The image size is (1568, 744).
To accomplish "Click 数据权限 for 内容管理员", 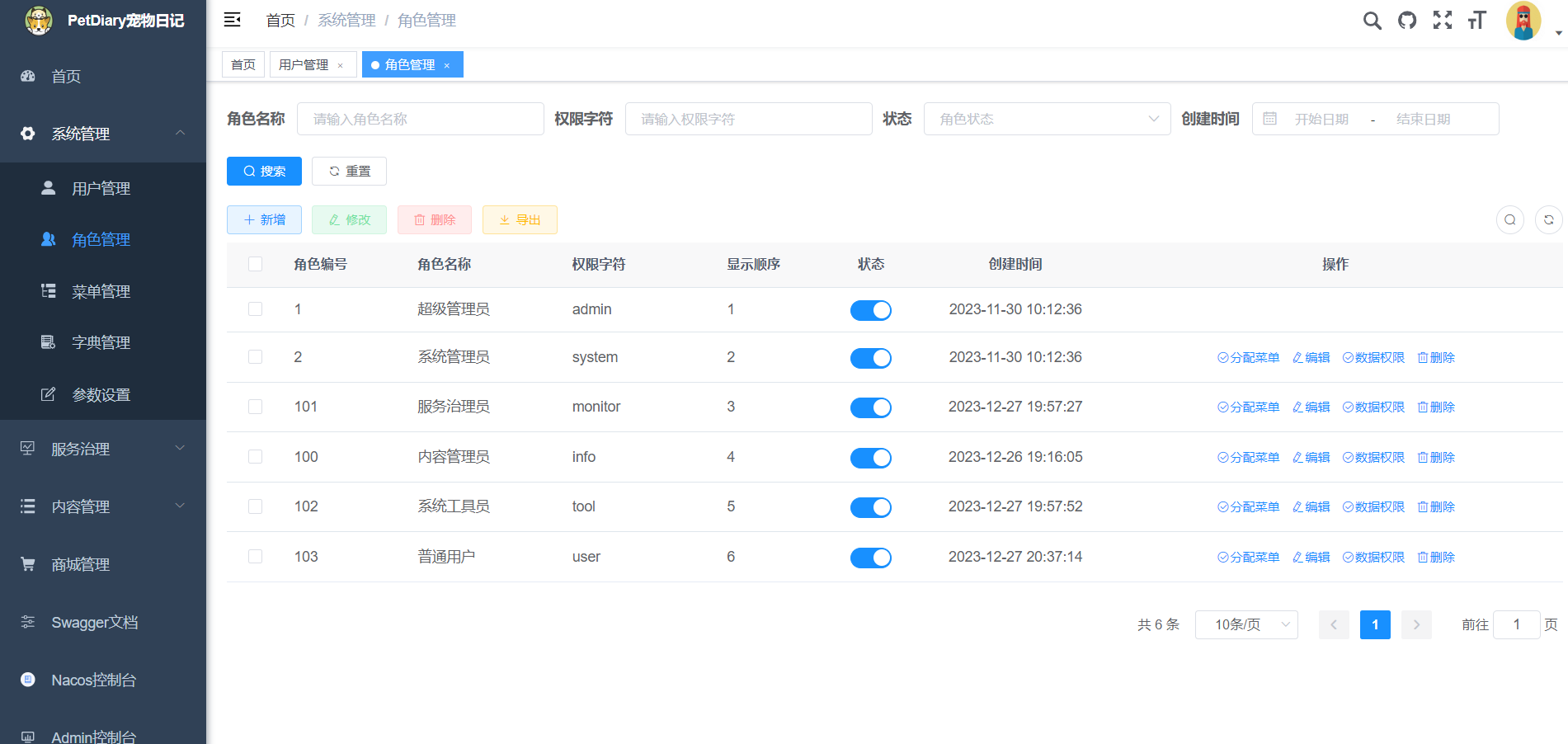I will tap(1373, 457).
